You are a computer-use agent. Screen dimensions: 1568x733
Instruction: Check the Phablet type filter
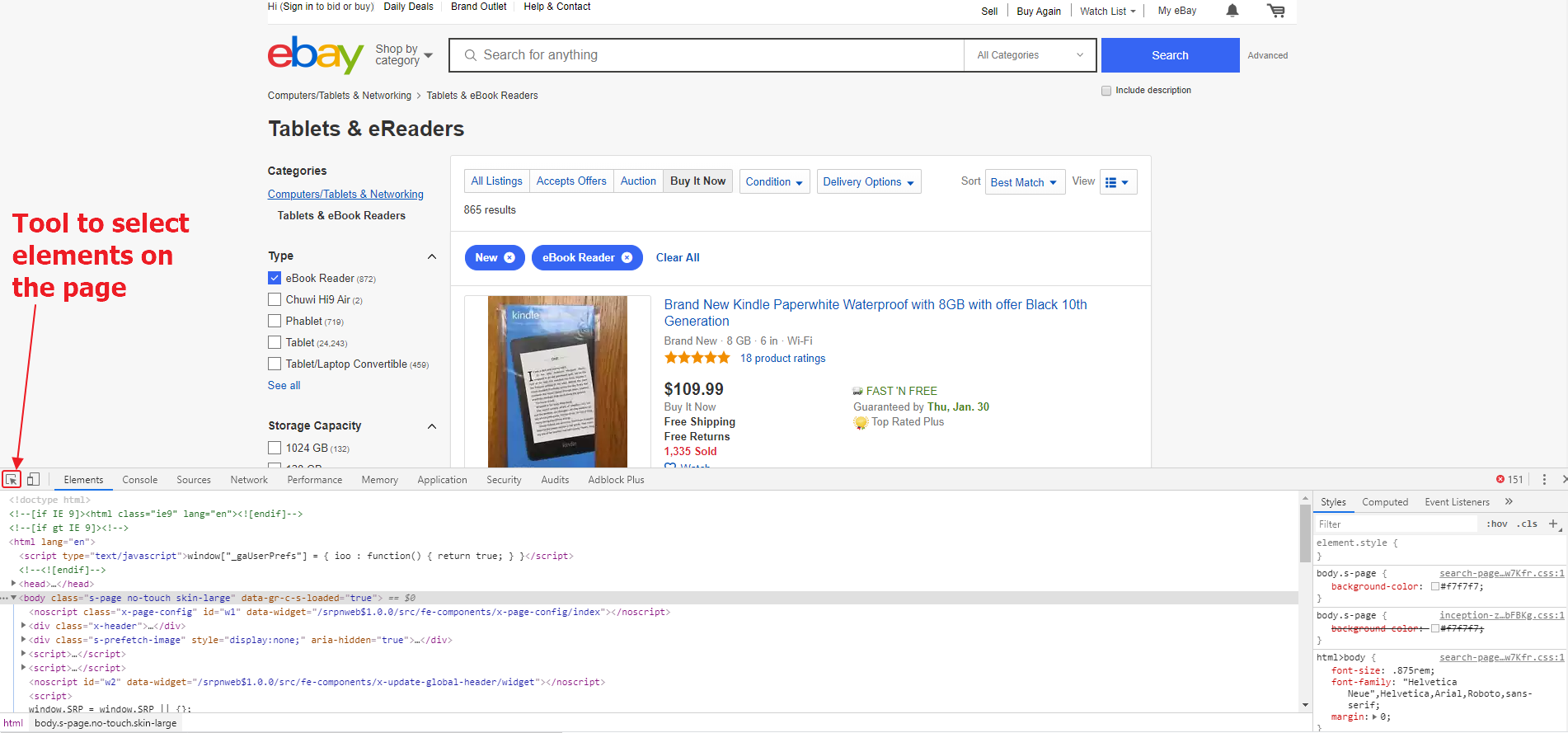point(275,321)
